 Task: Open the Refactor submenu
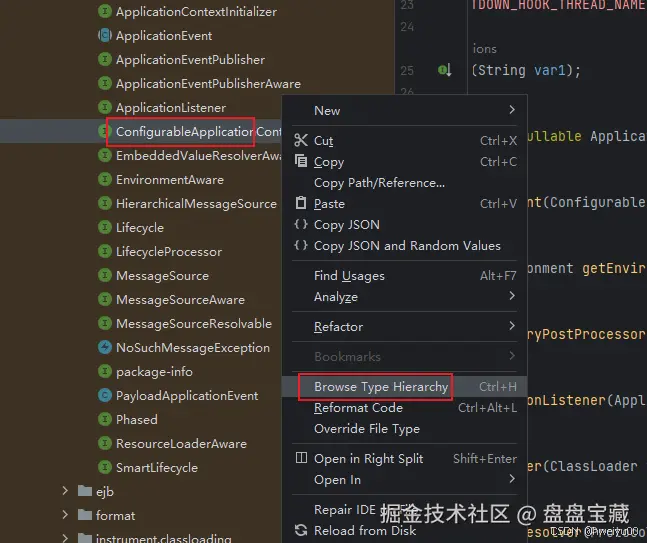click(x=404, y=326)
